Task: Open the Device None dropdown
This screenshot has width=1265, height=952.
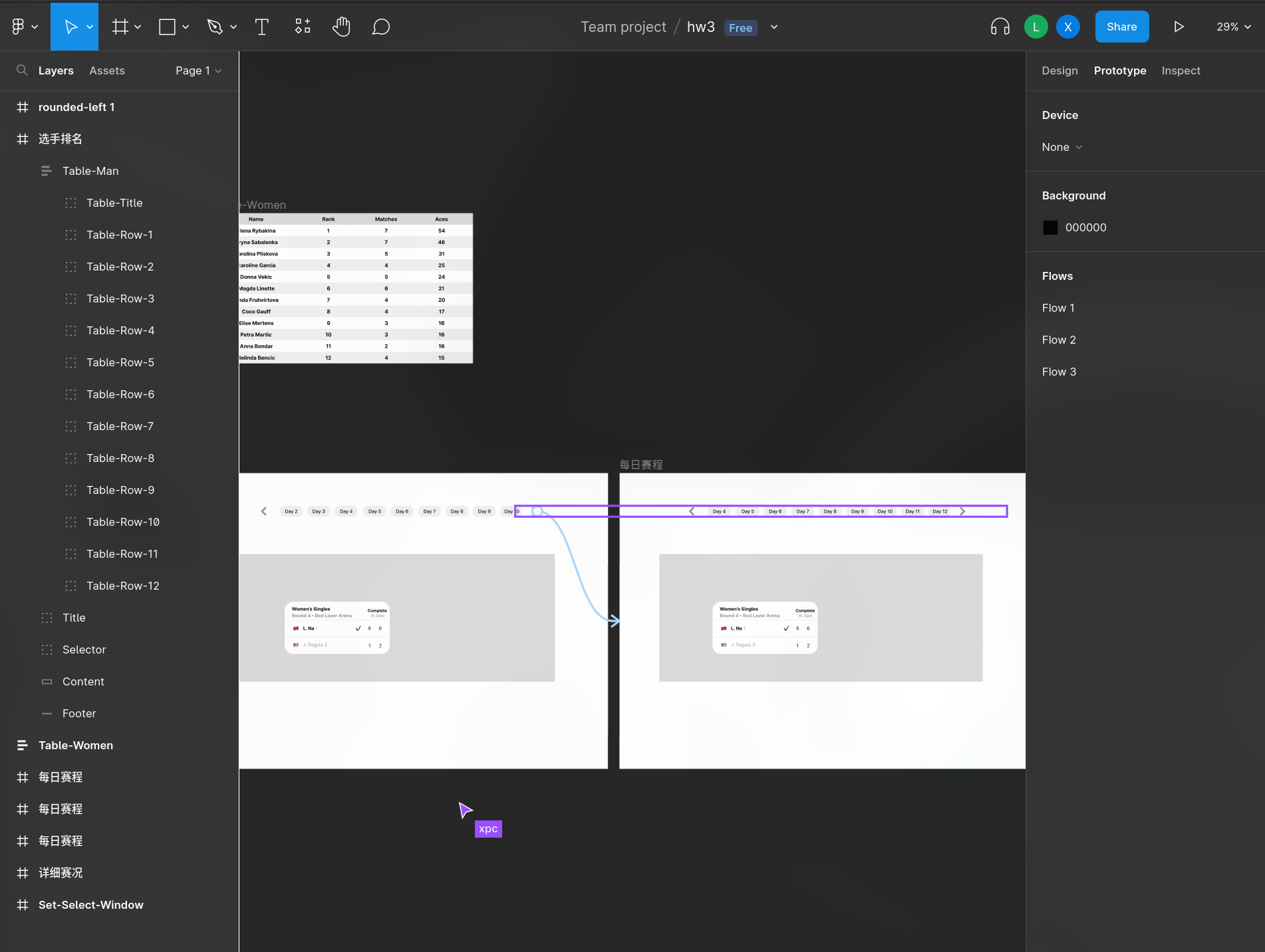Action: pos(1062,147)
